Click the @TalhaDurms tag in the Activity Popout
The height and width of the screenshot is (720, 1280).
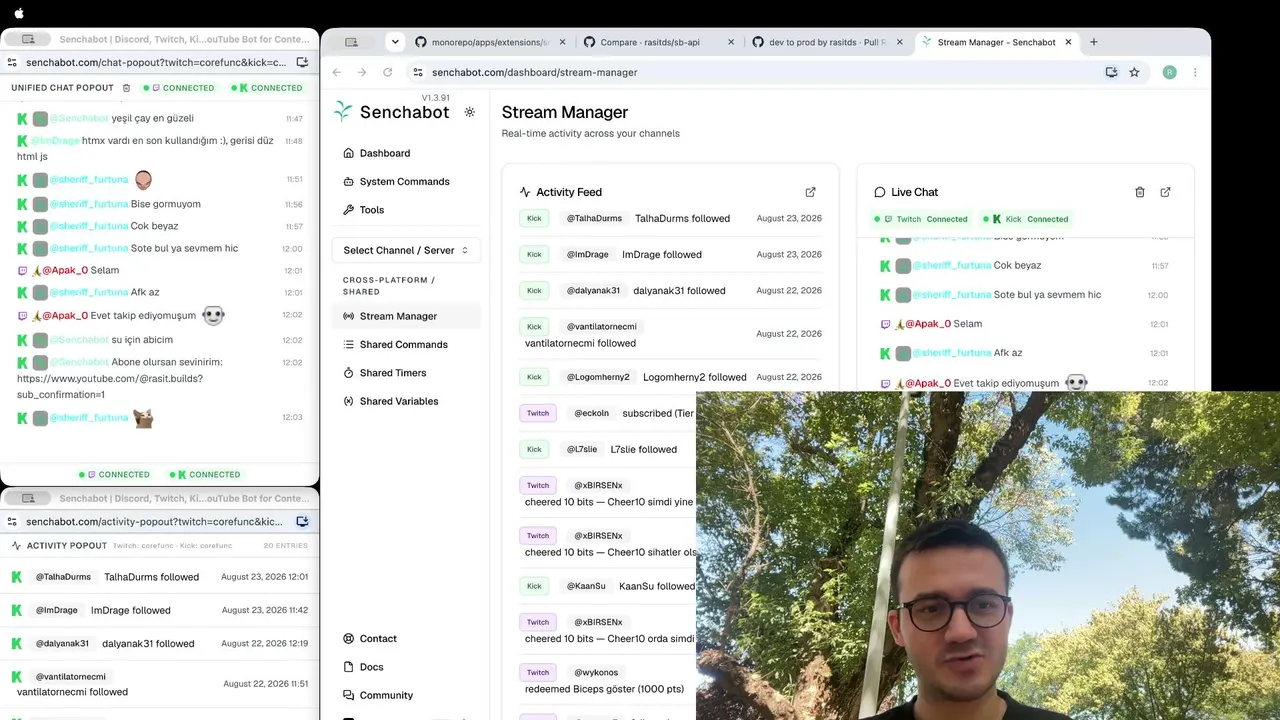pyautogui.click(x=64, y=577)
